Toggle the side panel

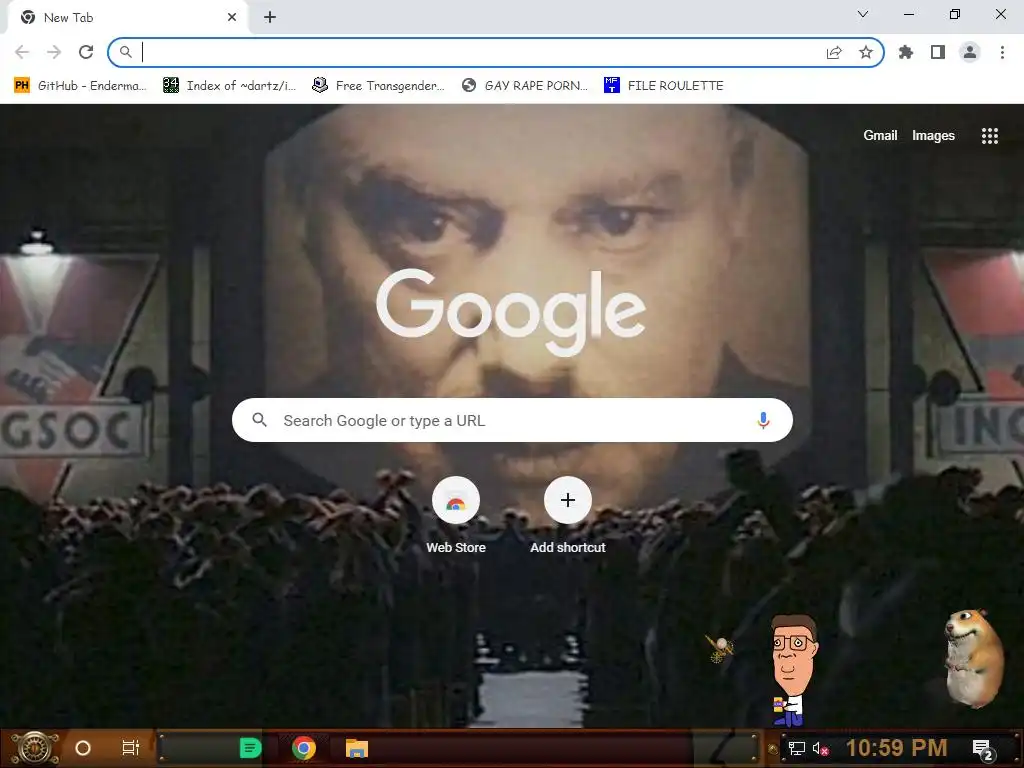[938, 52]
